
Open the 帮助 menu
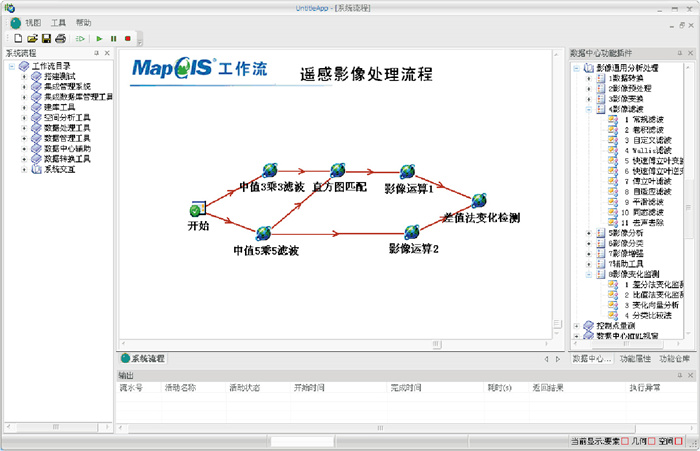click(83, 23)
